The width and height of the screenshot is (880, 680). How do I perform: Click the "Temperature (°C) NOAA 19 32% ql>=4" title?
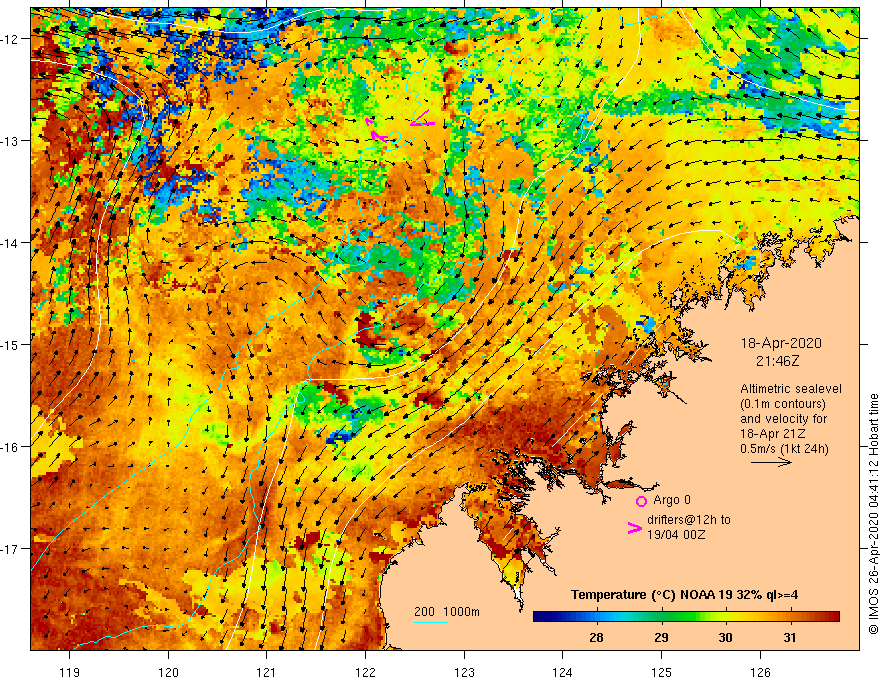684,595
